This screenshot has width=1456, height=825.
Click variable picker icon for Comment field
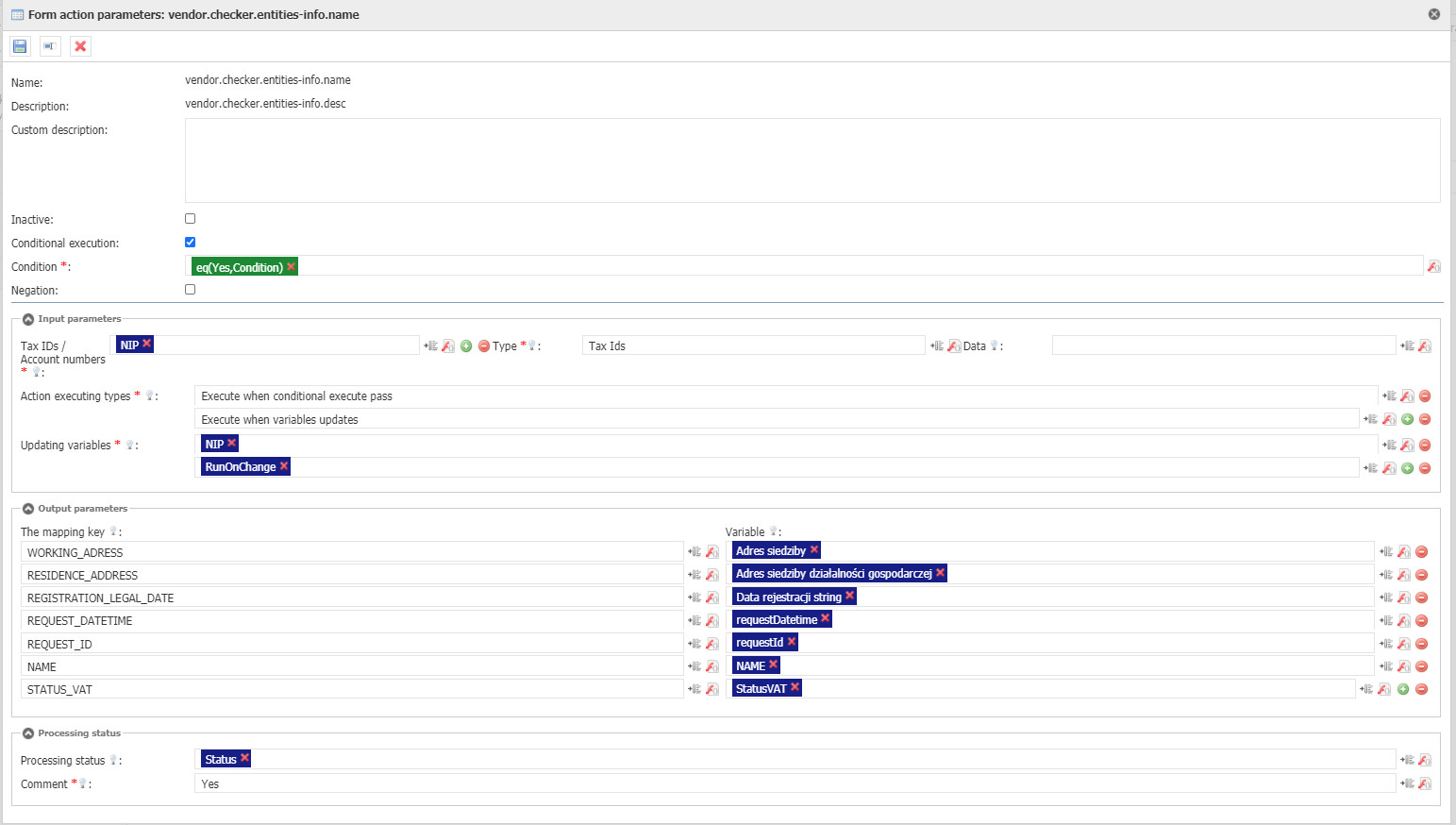(1408, 783)
